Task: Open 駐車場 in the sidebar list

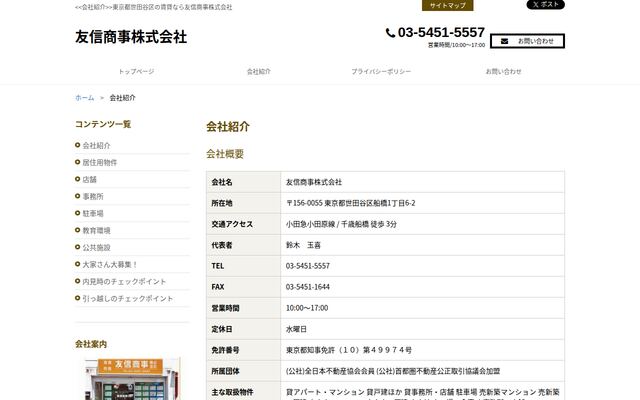Action: pyautogui.click(x=93, y=213)
